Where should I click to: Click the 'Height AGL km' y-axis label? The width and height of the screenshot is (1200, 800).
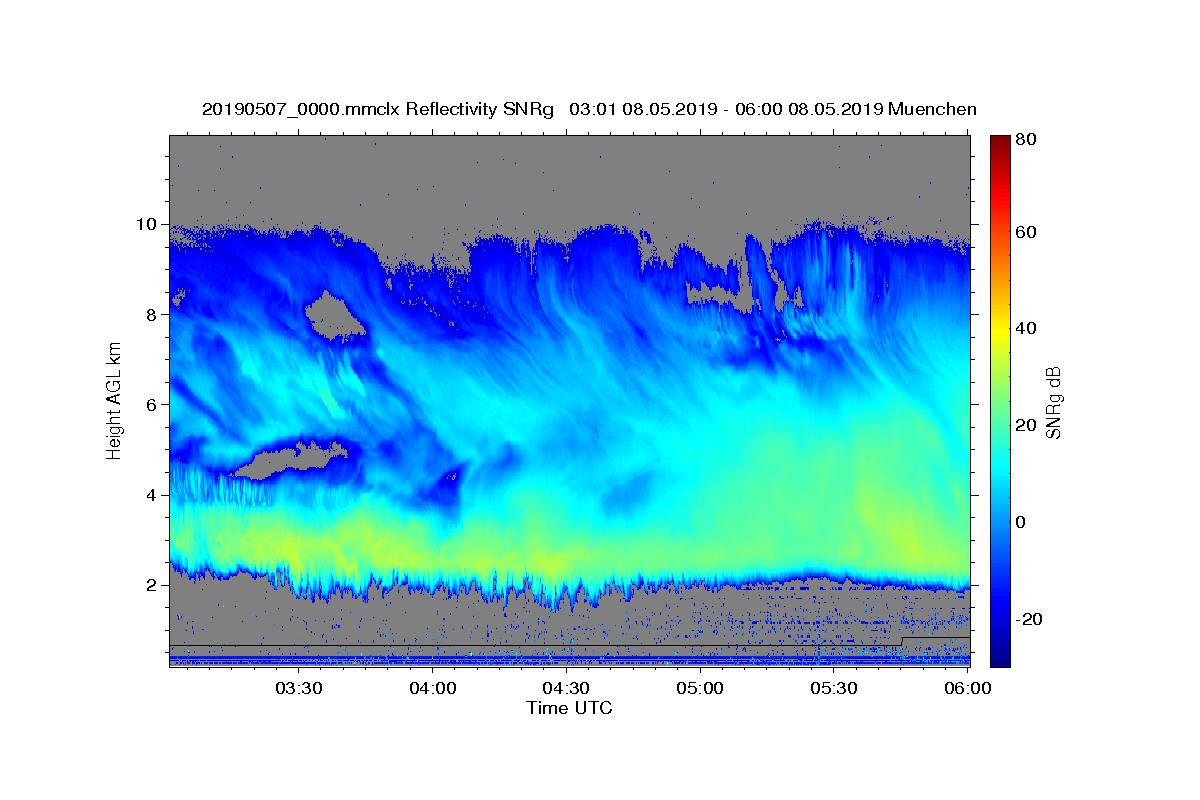point(114,400)
